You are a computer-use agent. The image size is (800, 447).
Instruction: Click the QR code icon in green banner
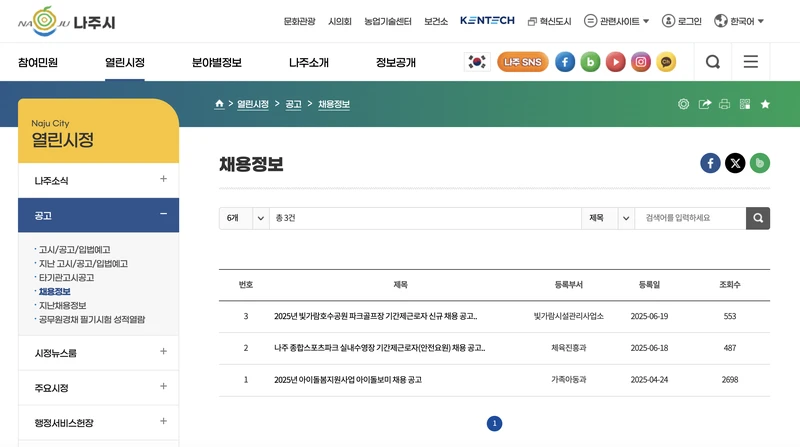[x=745, y=104]
